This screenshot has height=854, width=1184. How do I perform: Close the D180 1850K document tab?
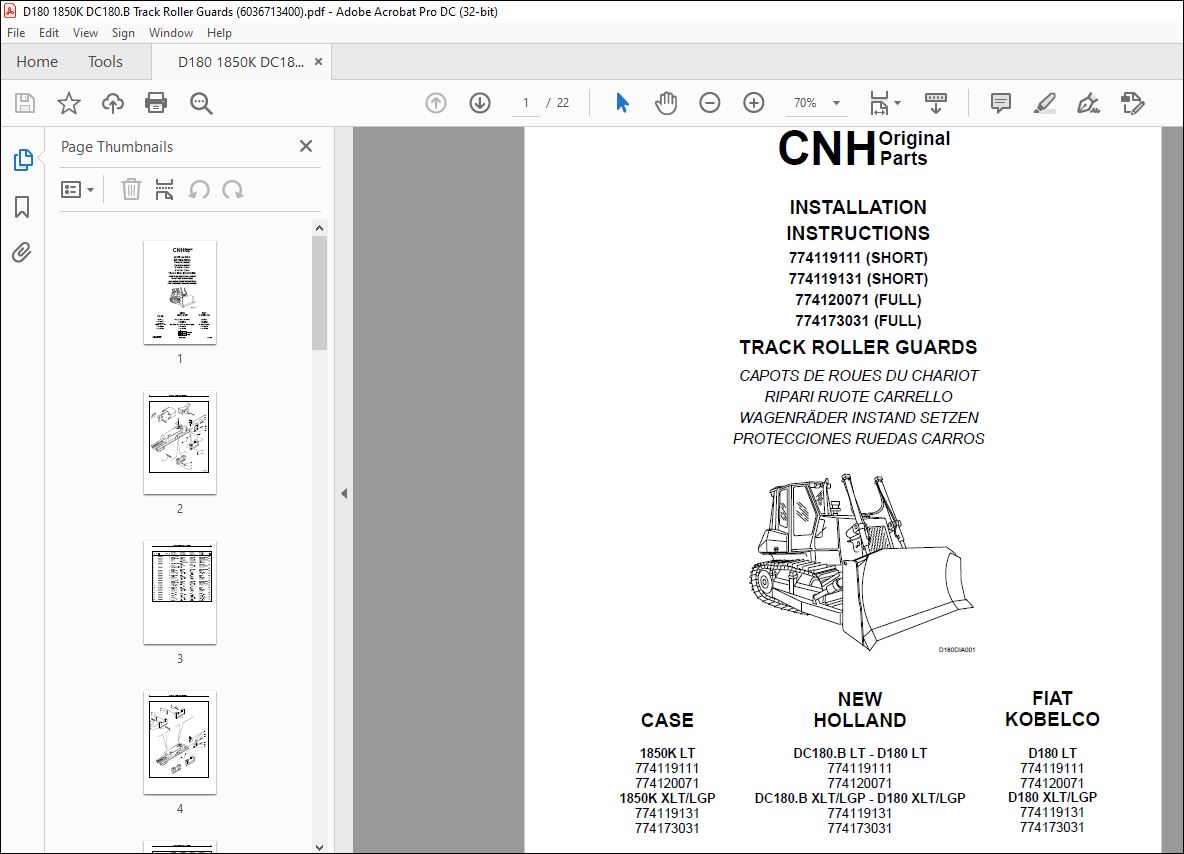[318, 62]
